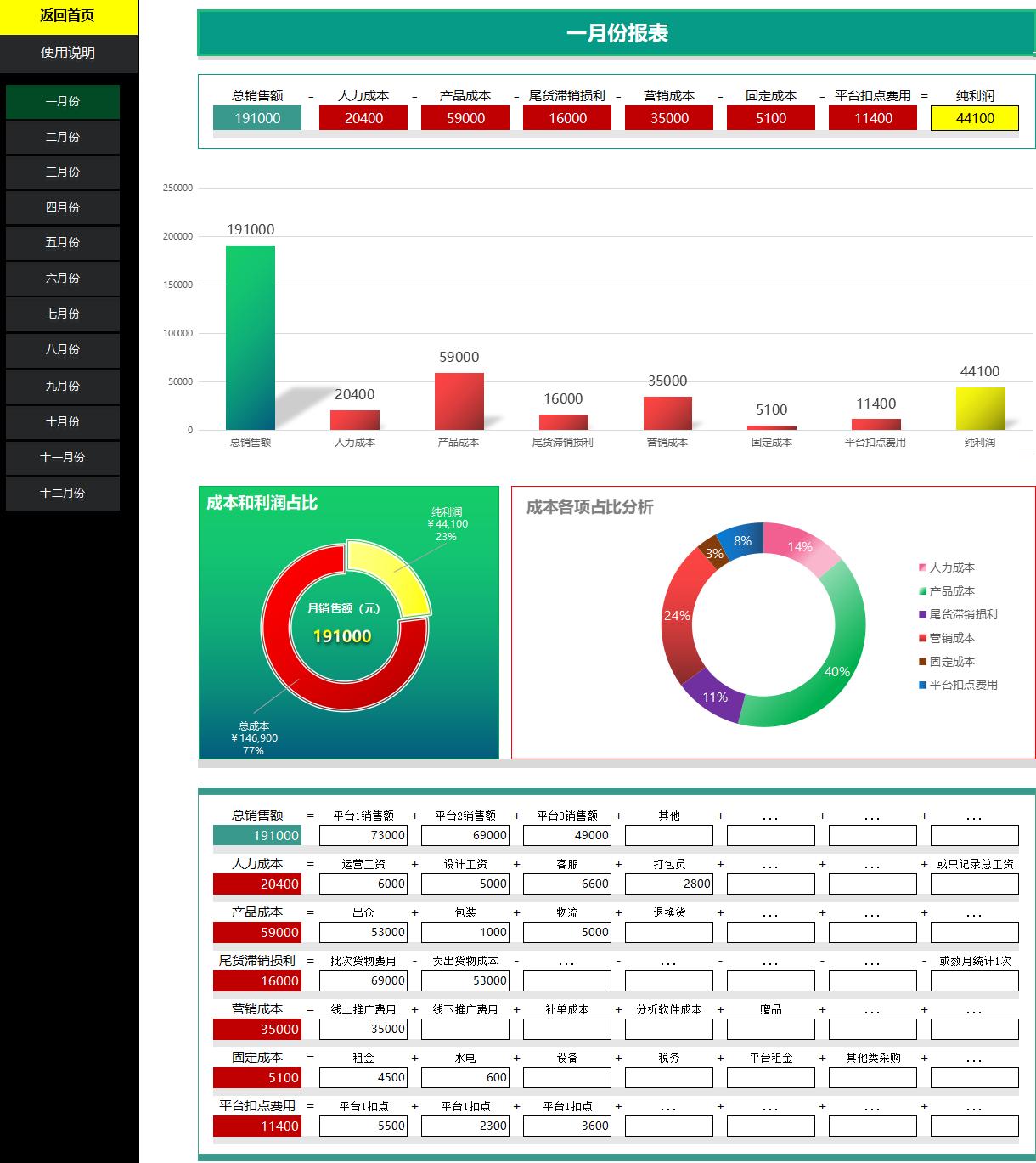
Task: Click the yellow 纯利润 value 44100
Action: tap(975, 119)
